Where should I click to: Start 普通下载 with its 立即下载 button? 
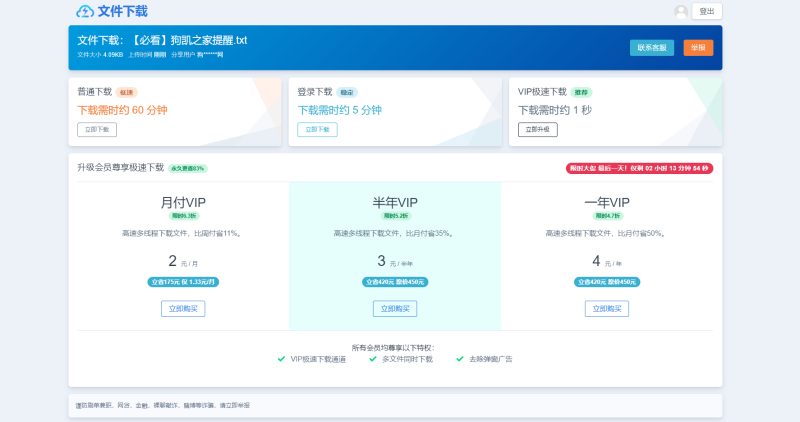97,129
